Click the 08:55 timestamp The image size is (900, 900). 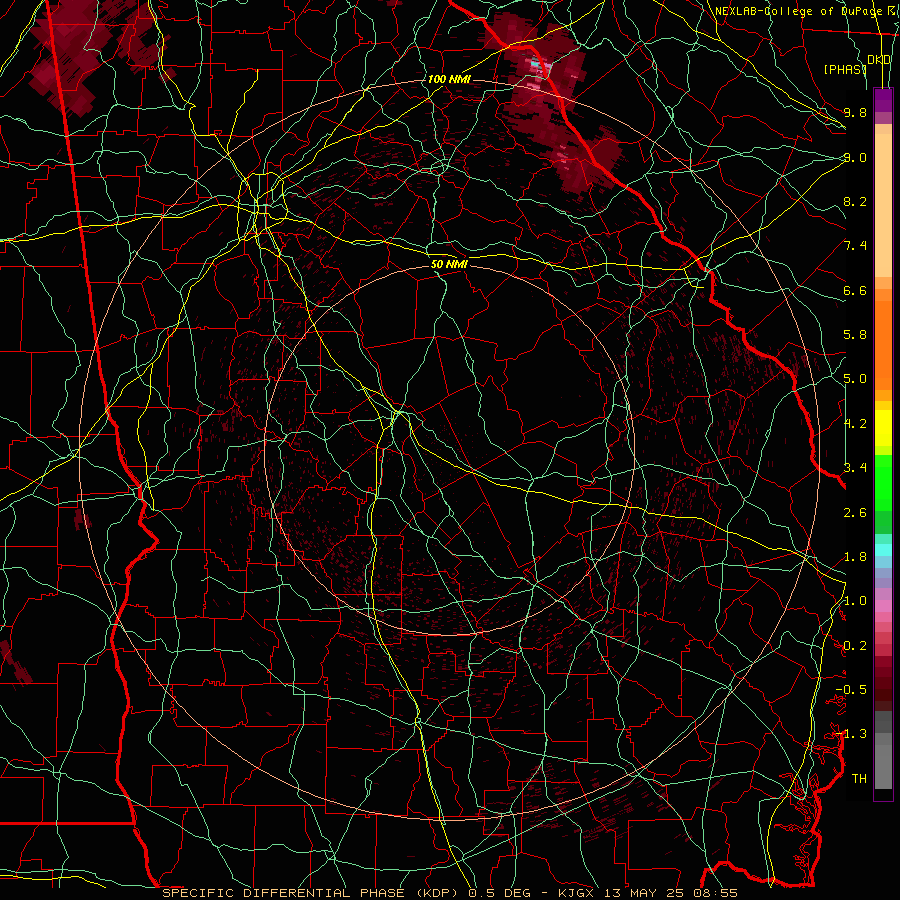coord(716,893)
